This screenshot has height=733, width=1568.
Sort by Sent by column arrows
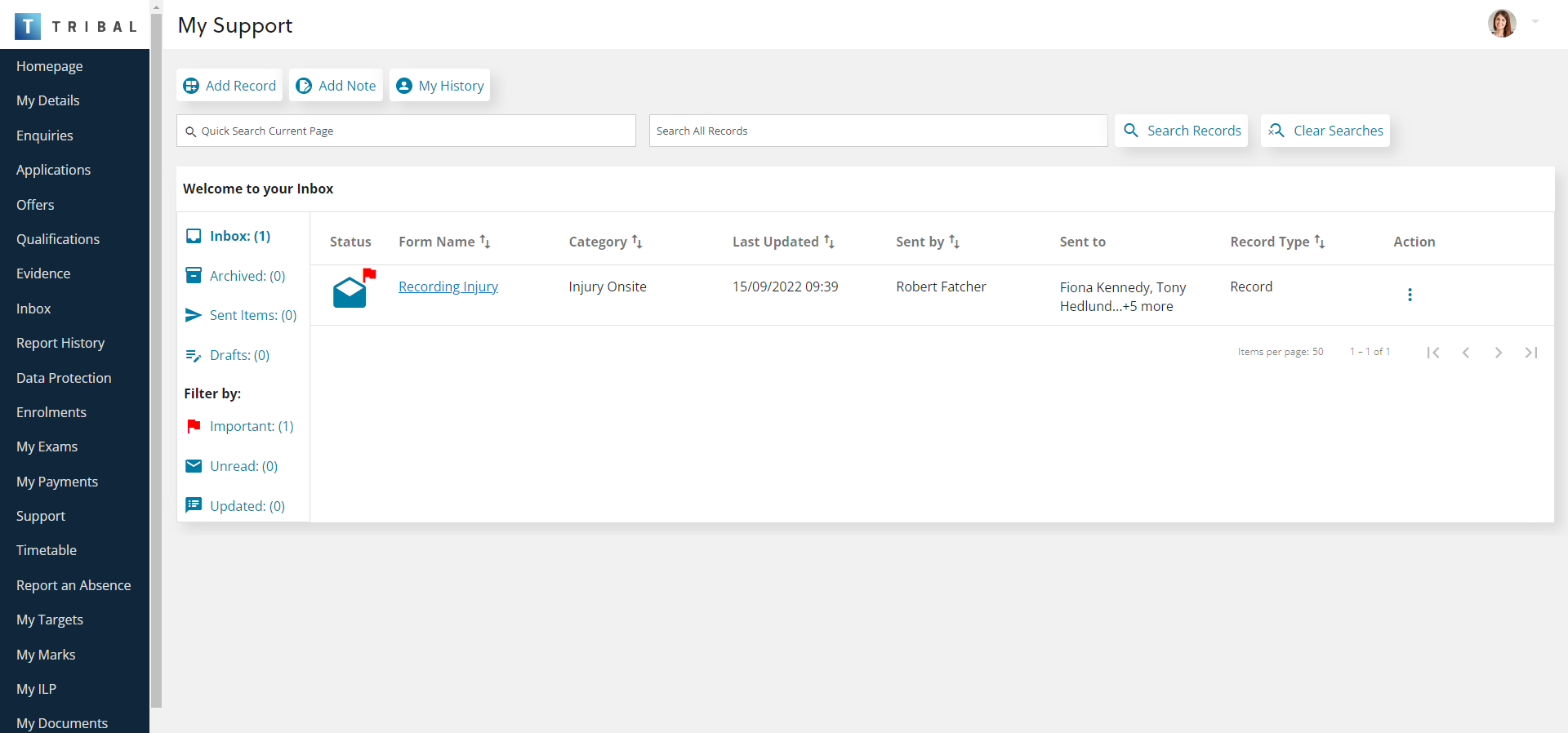pos(954,242)
